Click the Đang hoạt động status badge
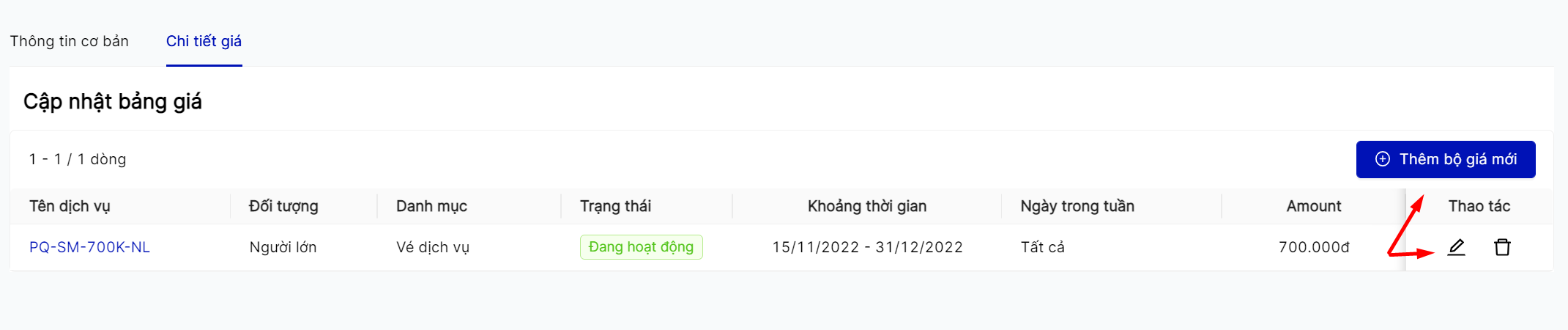 [641, 247]
